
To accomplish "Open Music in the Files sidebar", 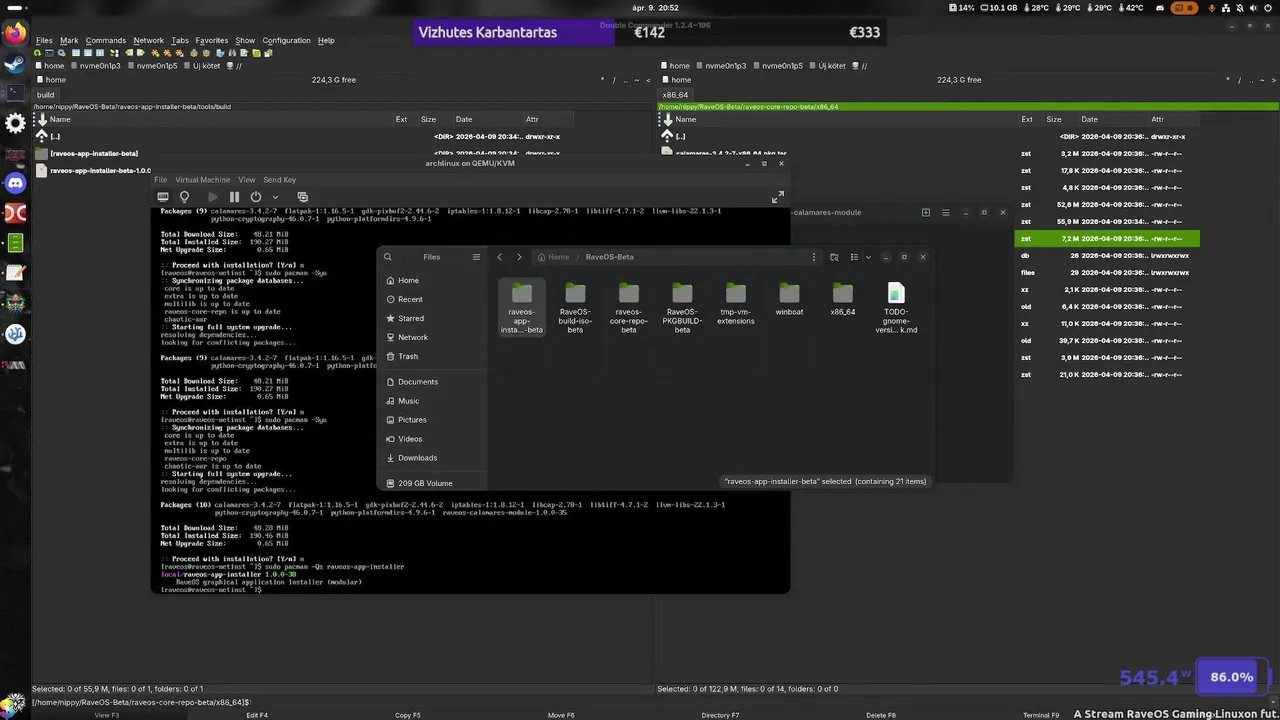I will pyautogui.click(x=431, y=401).
